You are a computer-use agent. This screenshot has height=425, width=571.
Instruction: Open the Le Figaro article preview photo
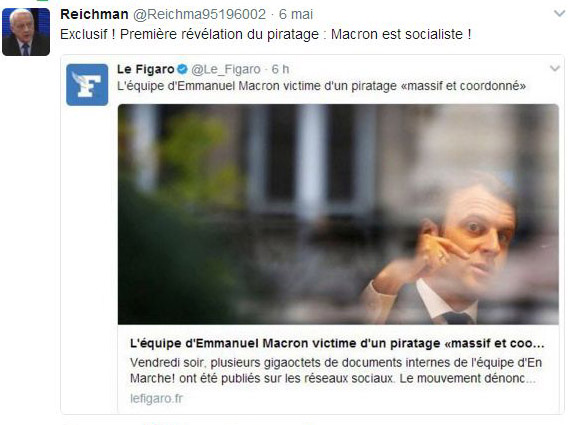click(x=338, y=214)
